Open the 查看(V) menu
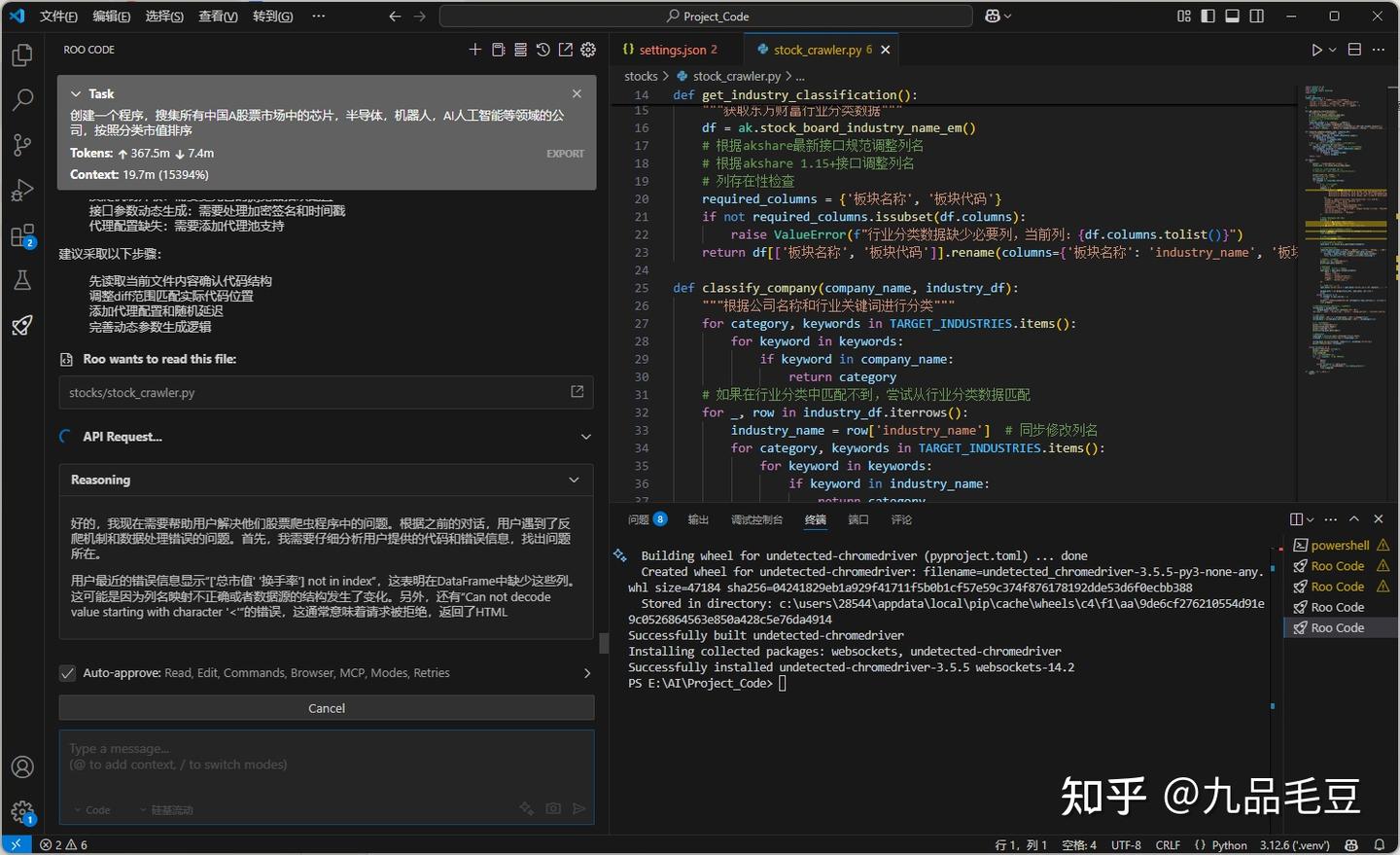This screenshot has width=1400, height=855. pos(217,16)
